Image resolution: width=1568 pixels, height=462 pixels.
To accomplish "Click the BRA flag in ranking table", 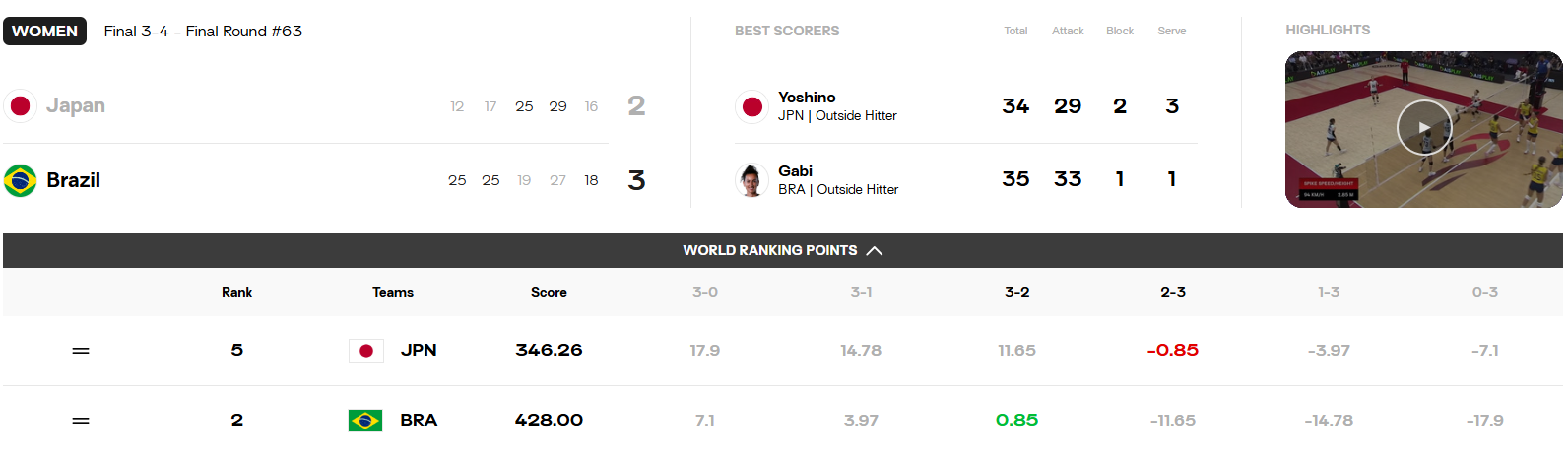I will pyautogui.click(x=365, y=421).
